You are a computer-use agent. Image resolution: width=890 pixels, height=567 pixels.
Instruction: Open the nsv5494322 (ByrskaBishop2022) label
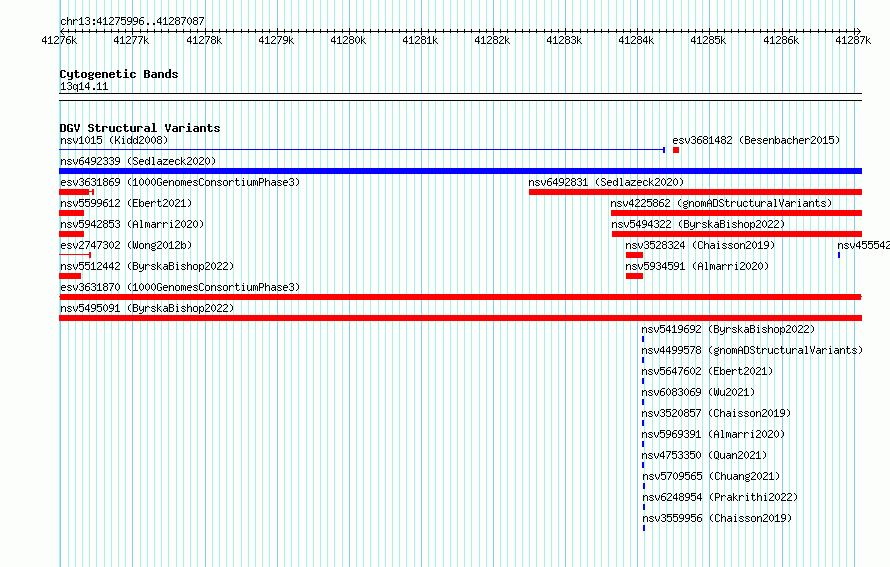[698, 224]
